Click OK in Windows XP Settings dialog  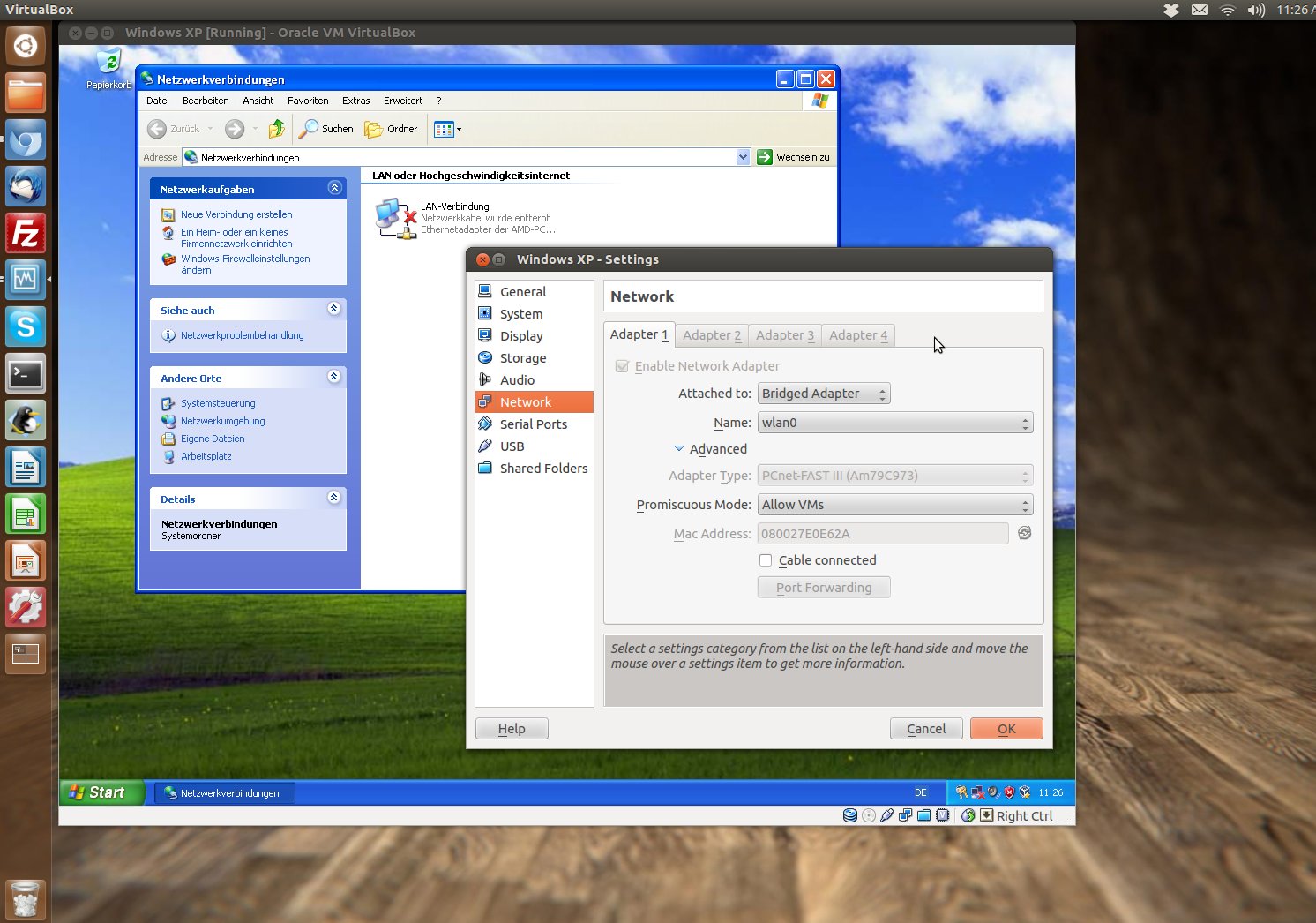1006,729
